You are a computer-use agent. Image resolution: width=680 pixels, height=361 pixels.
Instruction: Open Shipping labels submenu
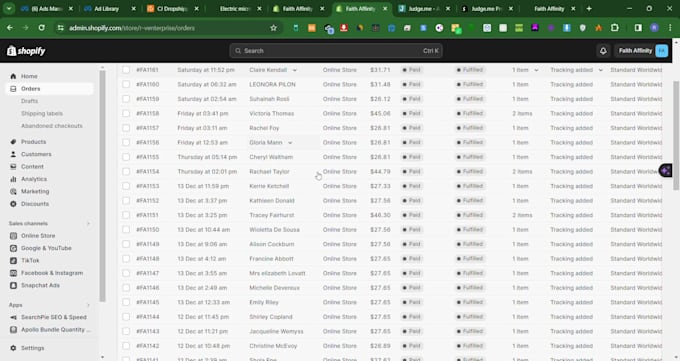tap(42, 113)
